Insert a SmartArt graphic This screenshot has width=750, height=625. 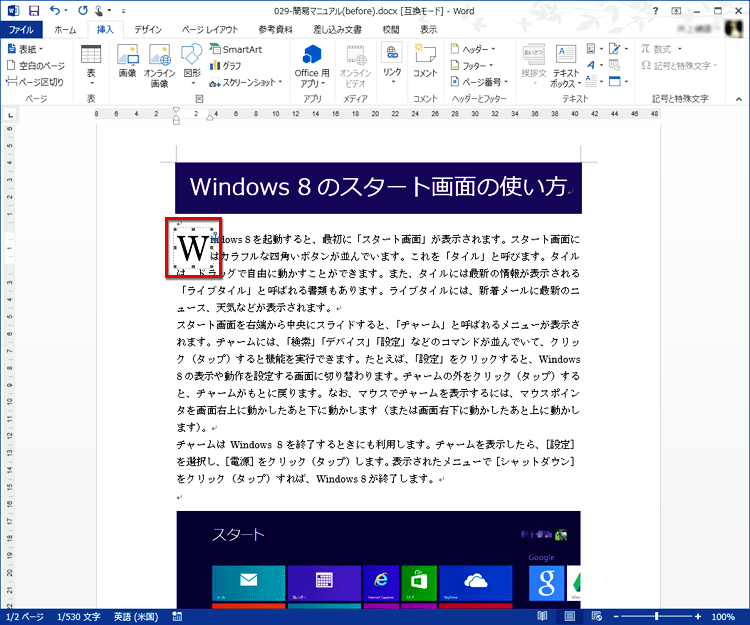pyautogui.click(x=236, y=49)
